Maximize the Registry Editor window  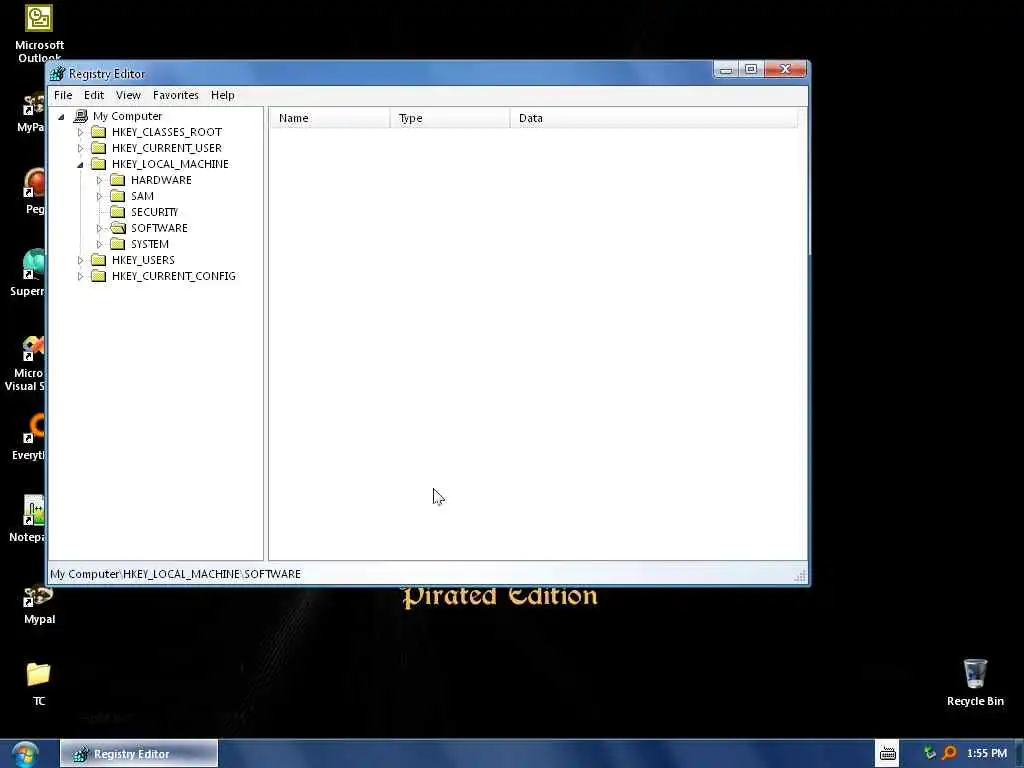751,69
